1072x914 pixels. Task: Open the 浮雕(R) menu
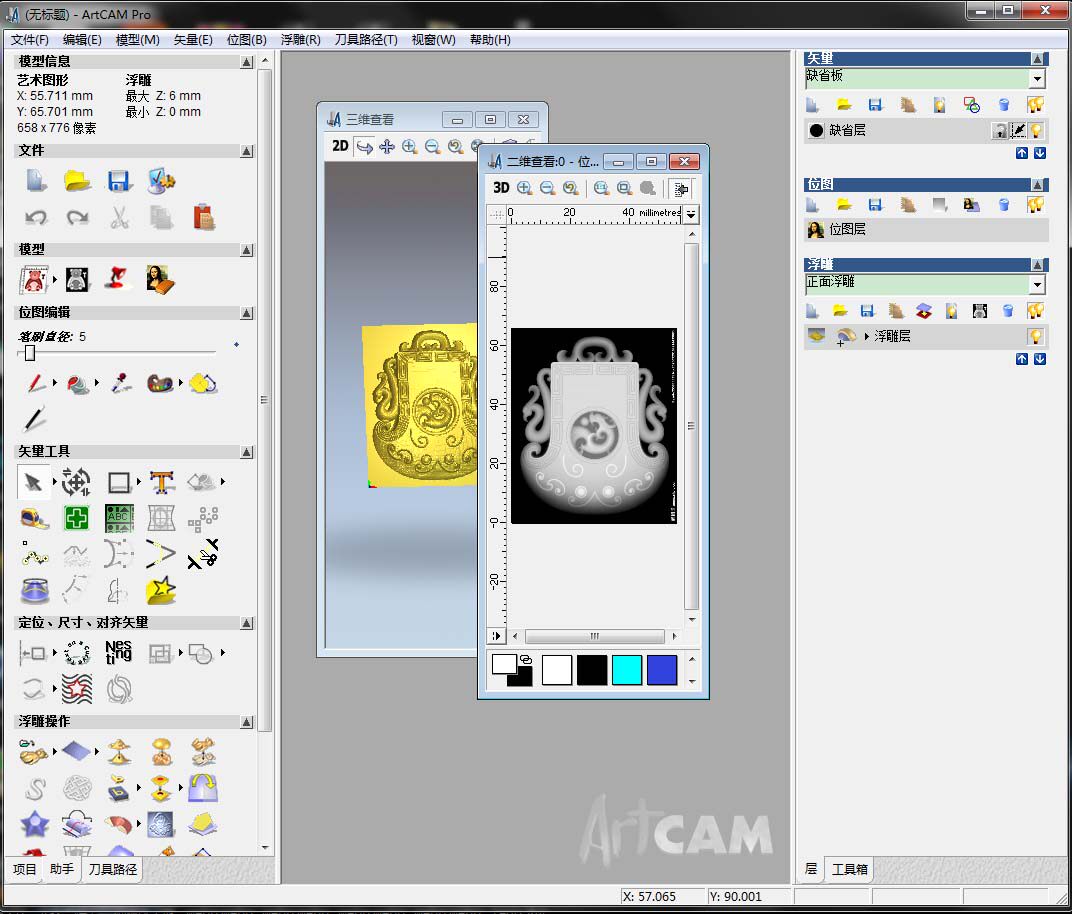(x=300, y=40)
